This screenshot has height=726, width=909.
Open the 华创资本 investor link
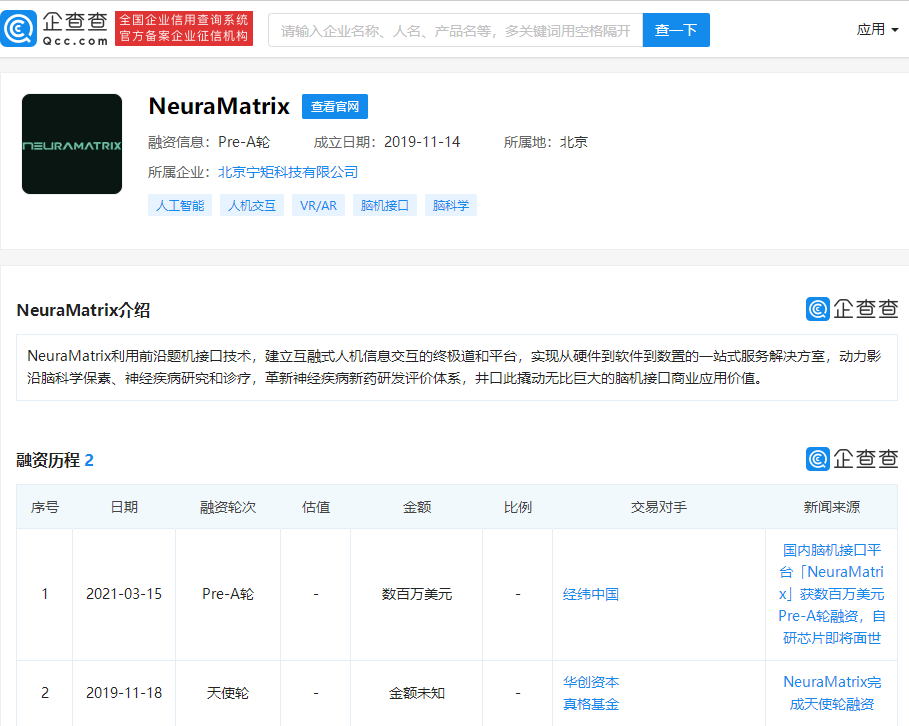click(x=591, y=682)
